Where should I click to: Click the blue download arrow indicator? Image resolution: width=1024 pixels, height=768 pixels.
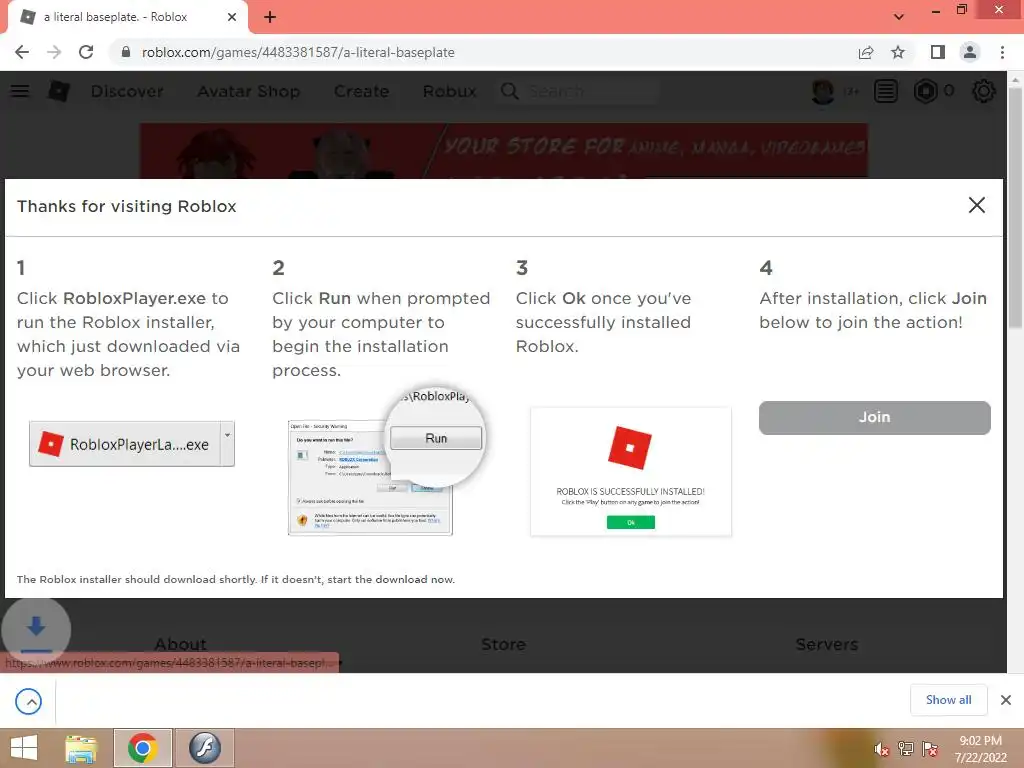pos(36,631)
